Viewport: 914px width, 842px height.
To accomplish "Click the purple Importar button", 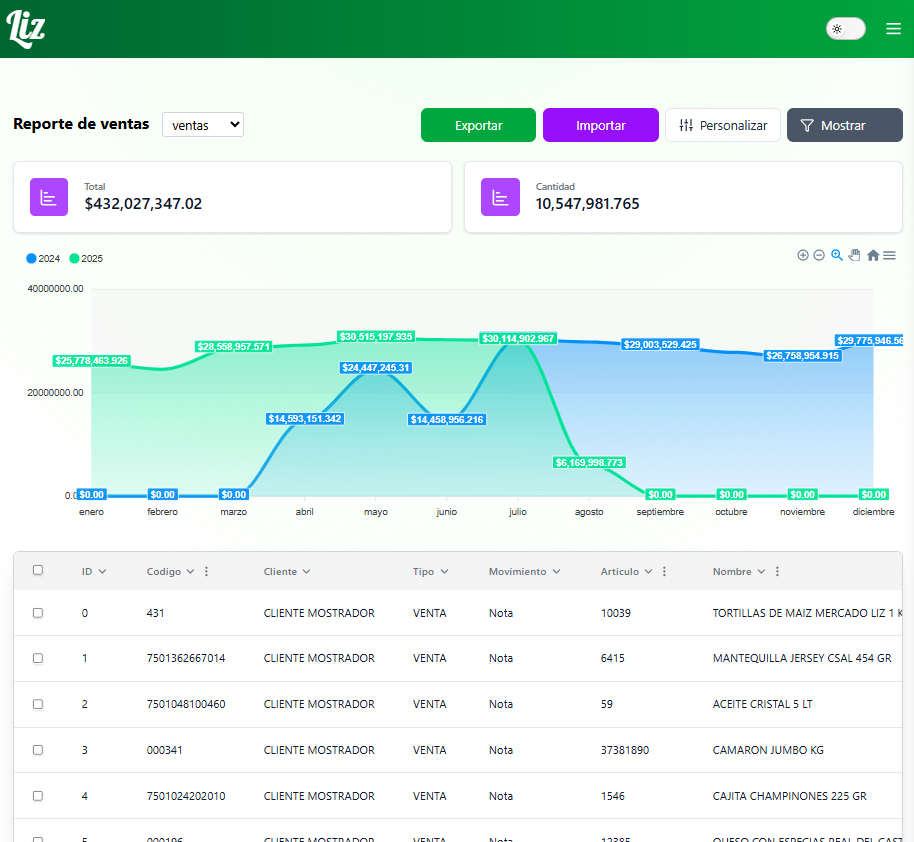I will tap(600, 125).
